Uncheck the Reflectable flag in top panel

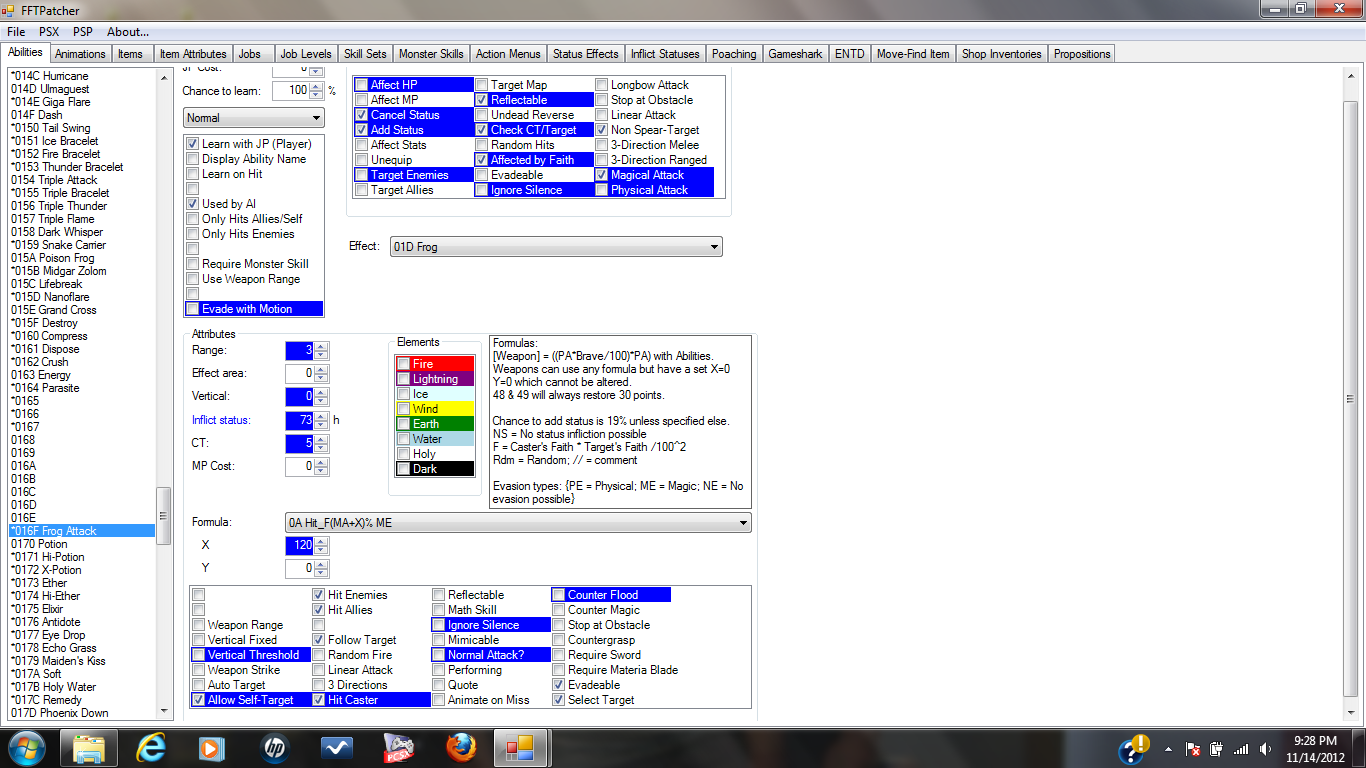[x=481, y=100]
